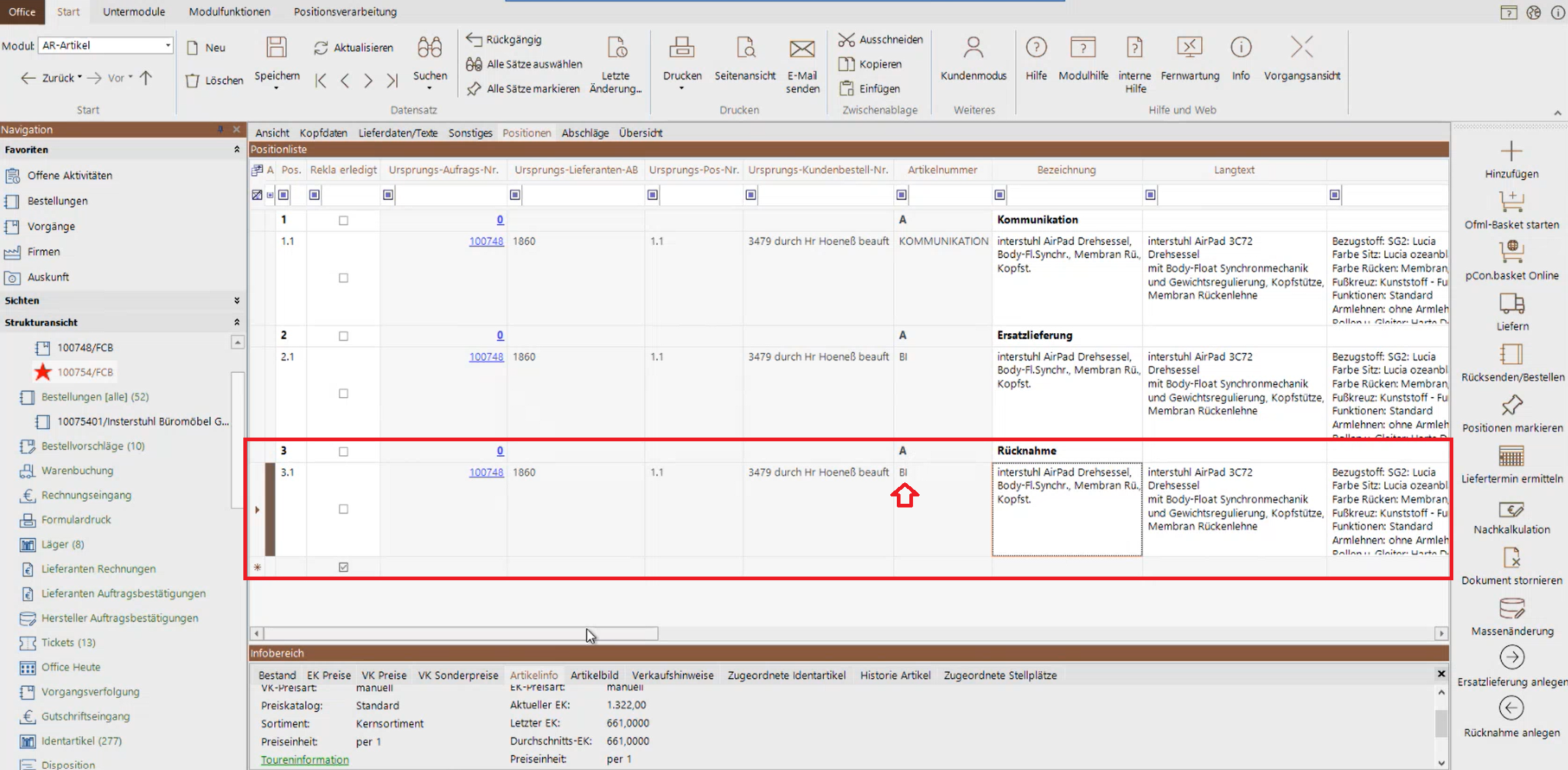This screenshot has height=770, width=1568.
Task: Open the Suchen binoculars search tool
Action: point(429,48)
